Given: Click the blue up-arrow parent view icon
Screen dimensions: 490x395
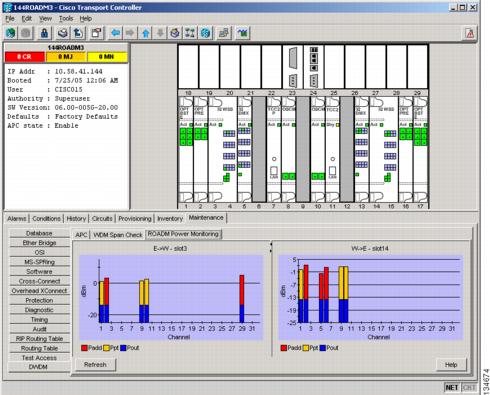Looking at the screenshot, I should pos(146,33).
